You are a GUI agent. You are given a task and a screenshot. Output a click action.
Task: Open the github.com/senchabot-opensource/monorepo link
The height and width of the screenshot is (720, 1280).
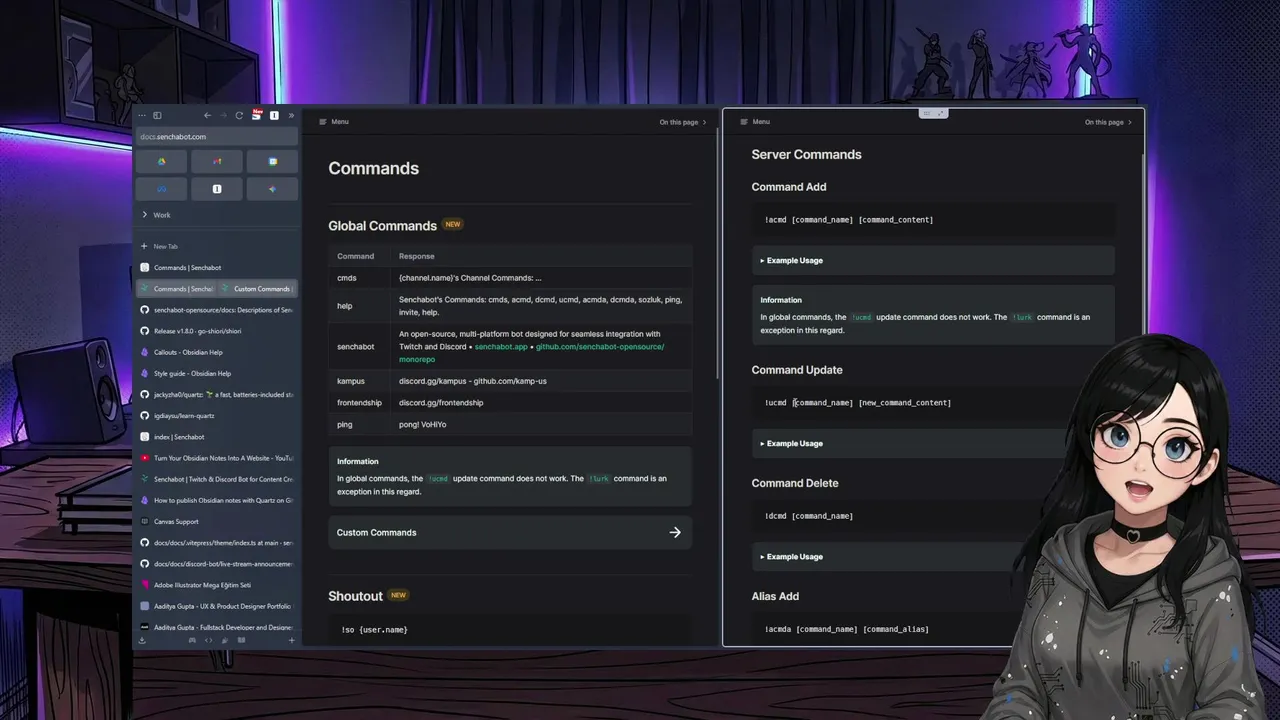(x=532, y=352)
